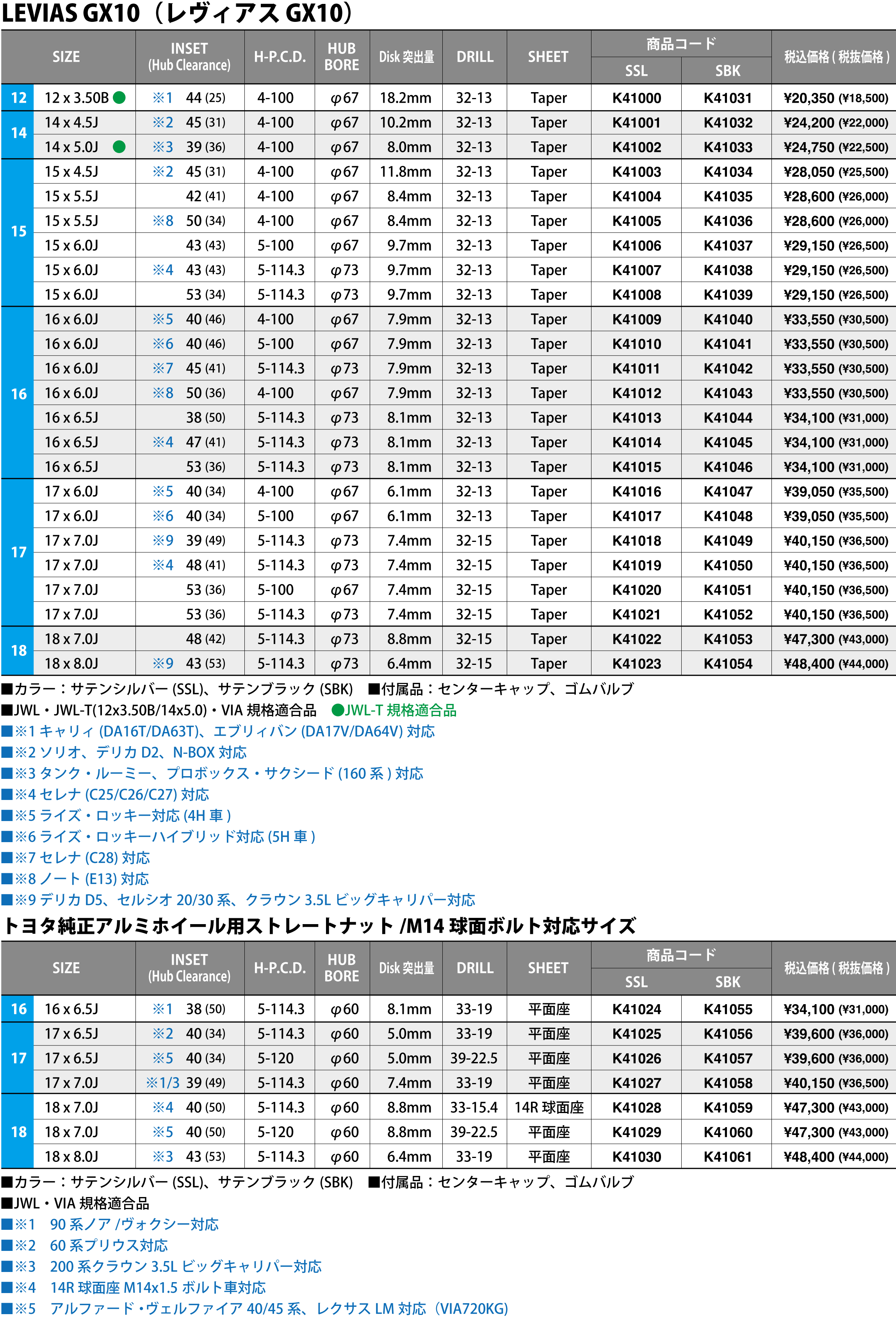This screenshot has width=896, height=1320.
Task: Click the footnote ※9 デリカ D5 line
Action: pos(239,900)
